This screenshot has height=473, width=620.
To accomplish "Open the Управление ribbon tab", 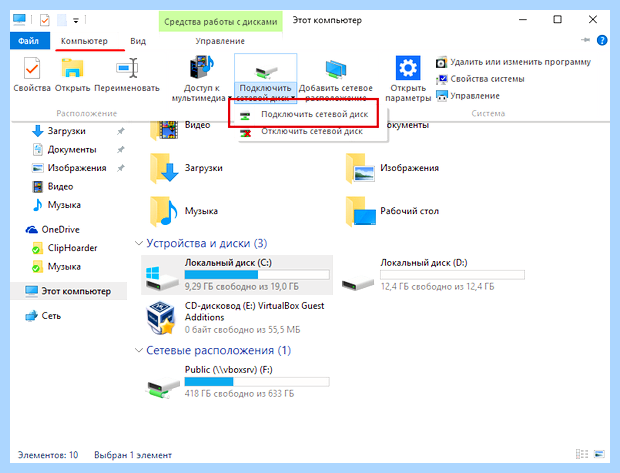I will point(220,41).
